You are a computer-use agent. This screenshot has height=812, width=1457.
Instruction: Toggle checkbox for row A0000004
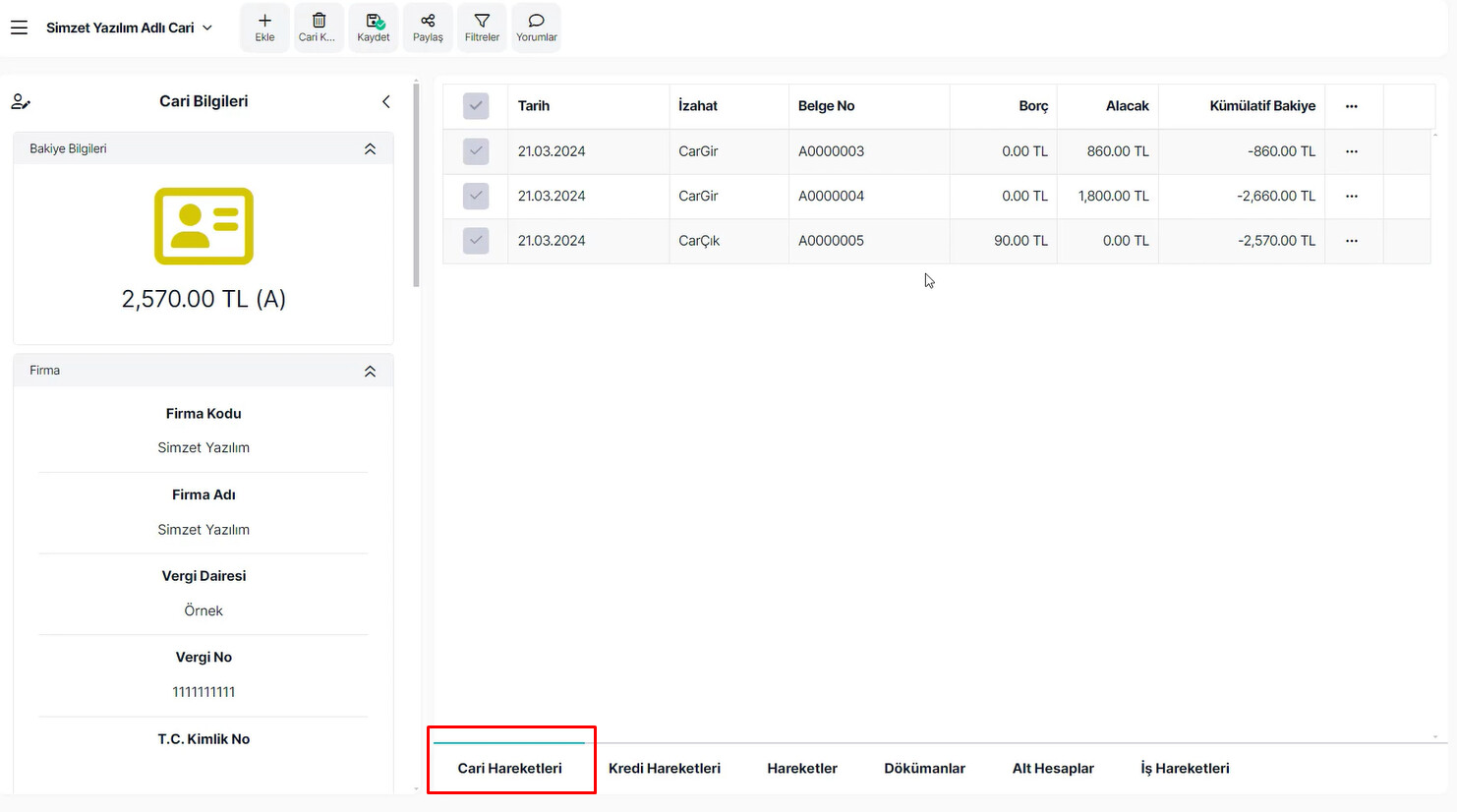click(x=476, y=196)
